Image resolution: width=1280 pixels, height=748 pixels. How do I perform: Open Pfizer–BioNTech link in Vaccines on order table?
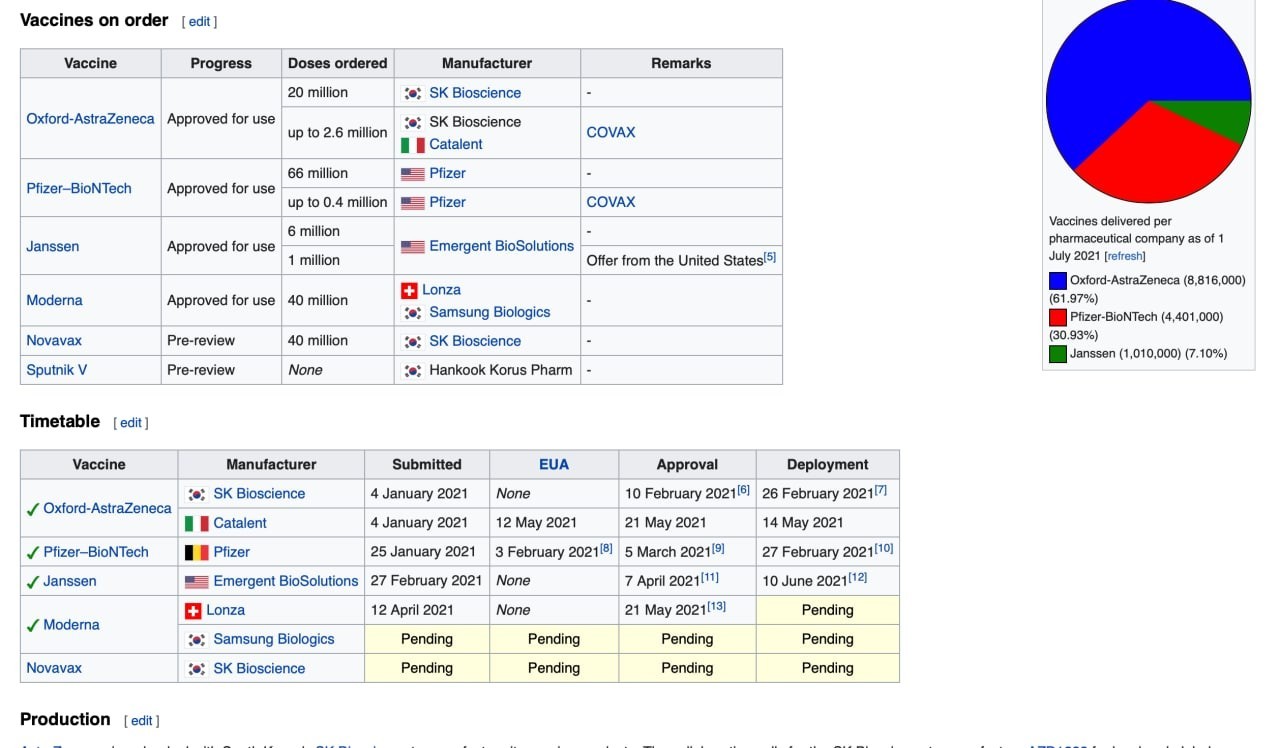pos(79,188)
